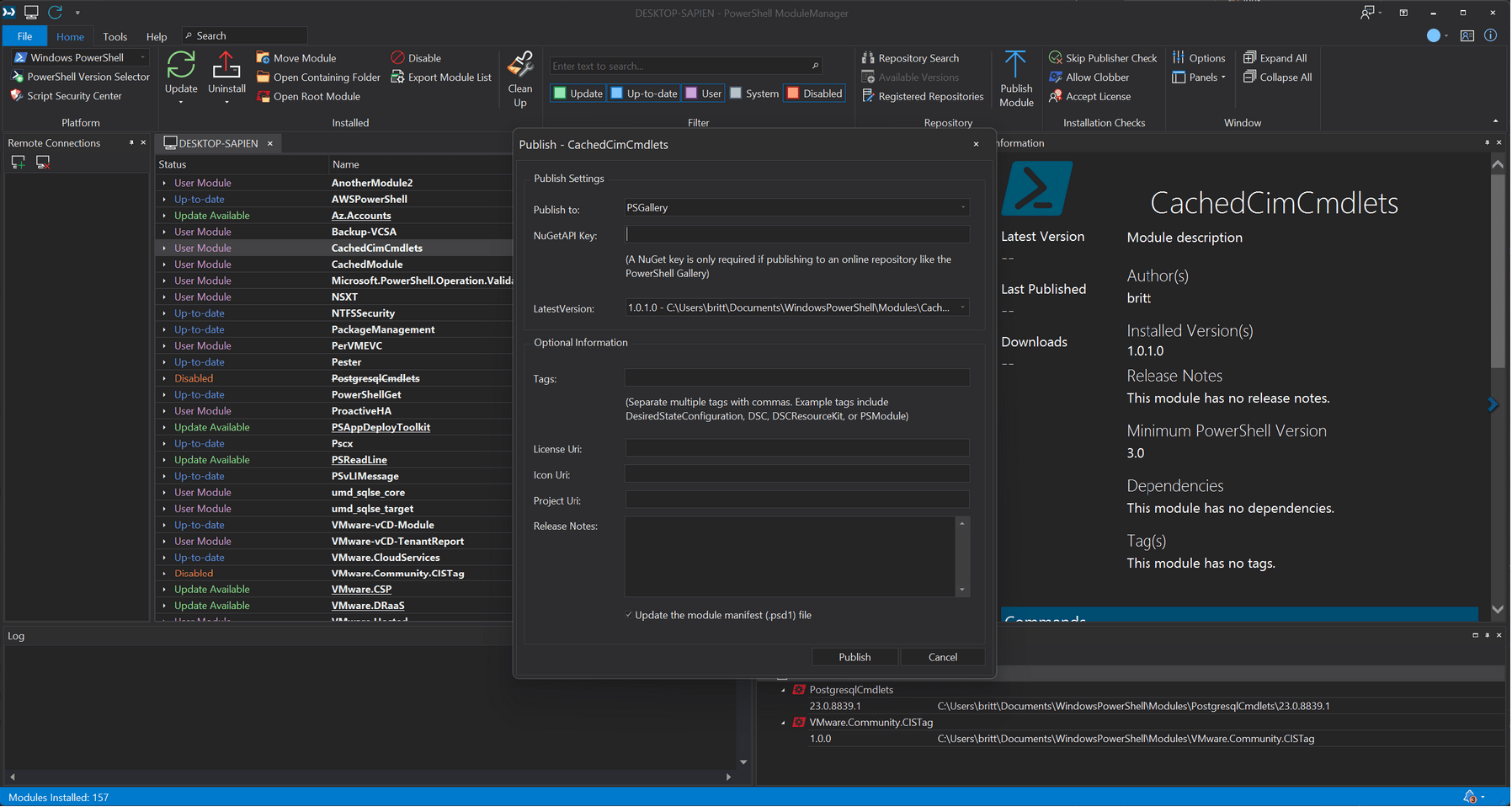Toggle Accept License option
Screen dimensions: 1512x807
click(x=1089, y=97)
